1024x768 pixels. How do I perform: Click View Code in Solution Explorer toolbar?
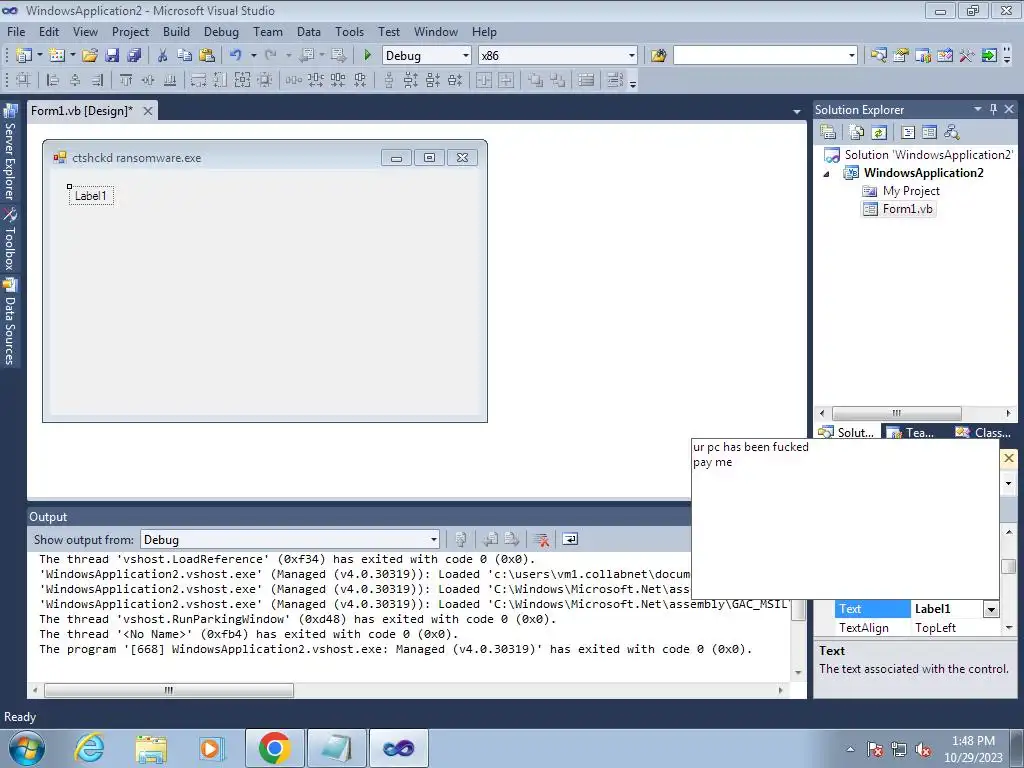click(908, 133)
